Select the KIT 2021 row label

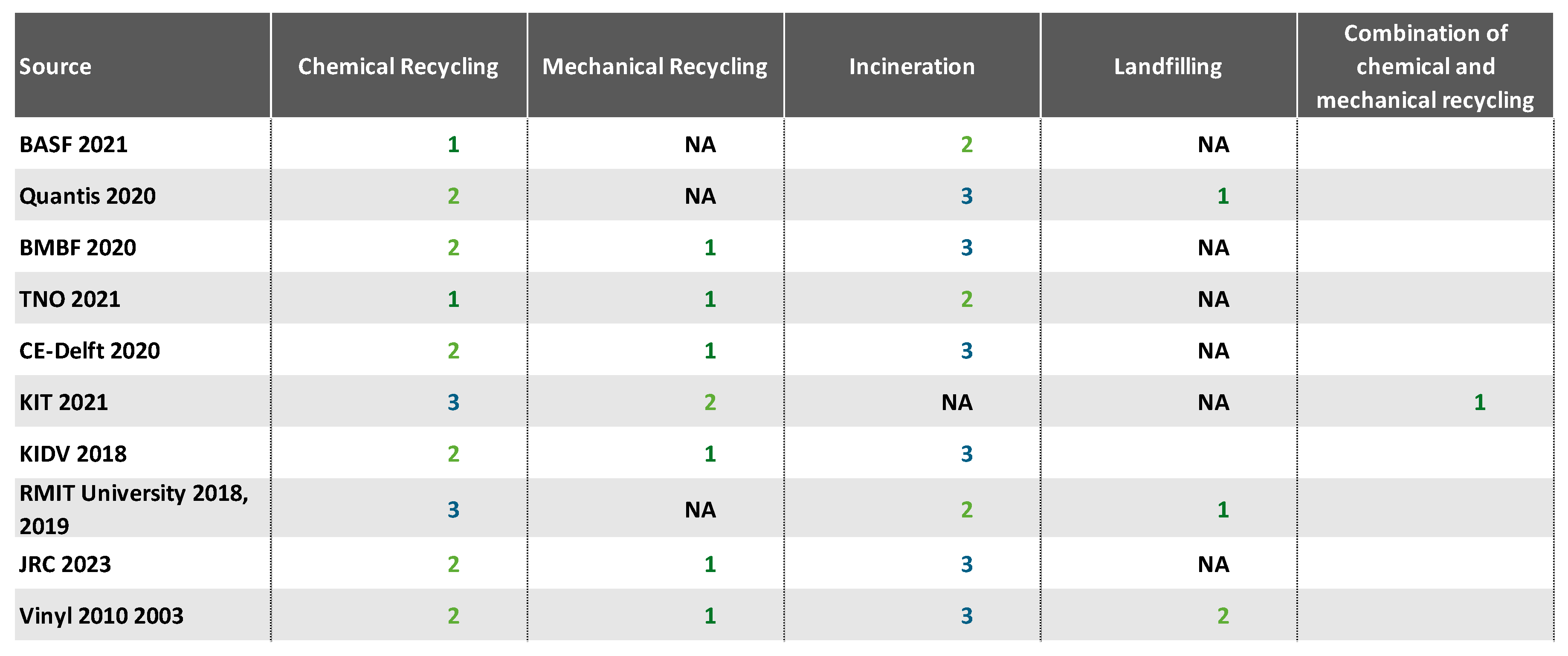point(64,402)
